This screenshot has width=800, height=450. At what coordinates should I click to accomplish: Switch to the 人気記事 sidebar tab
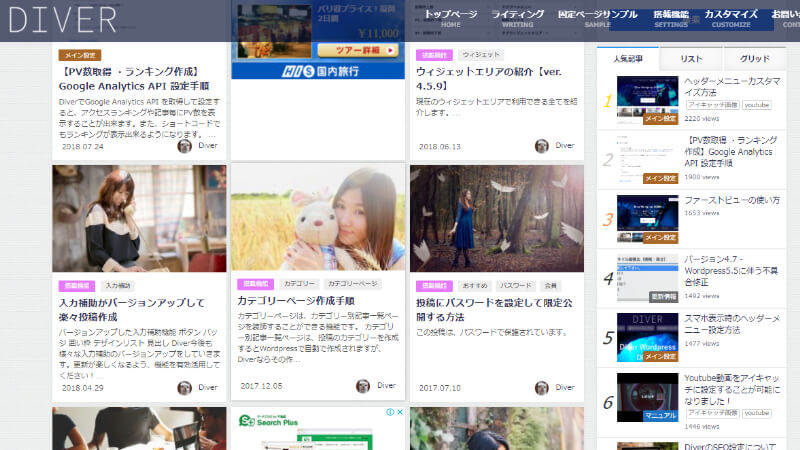[628, 59]
